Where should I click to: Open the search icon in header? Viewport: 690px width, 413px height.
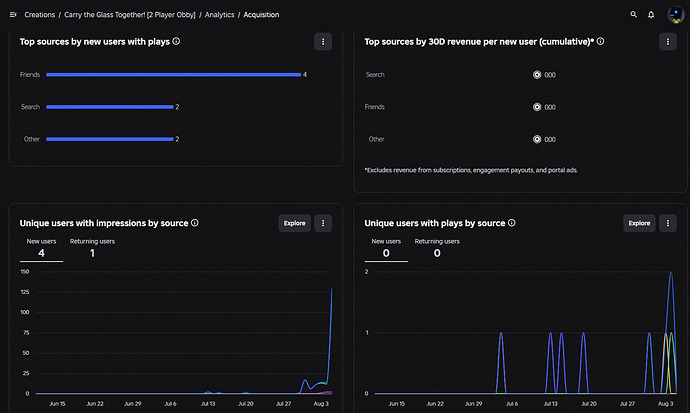click(x=633, y=15)
